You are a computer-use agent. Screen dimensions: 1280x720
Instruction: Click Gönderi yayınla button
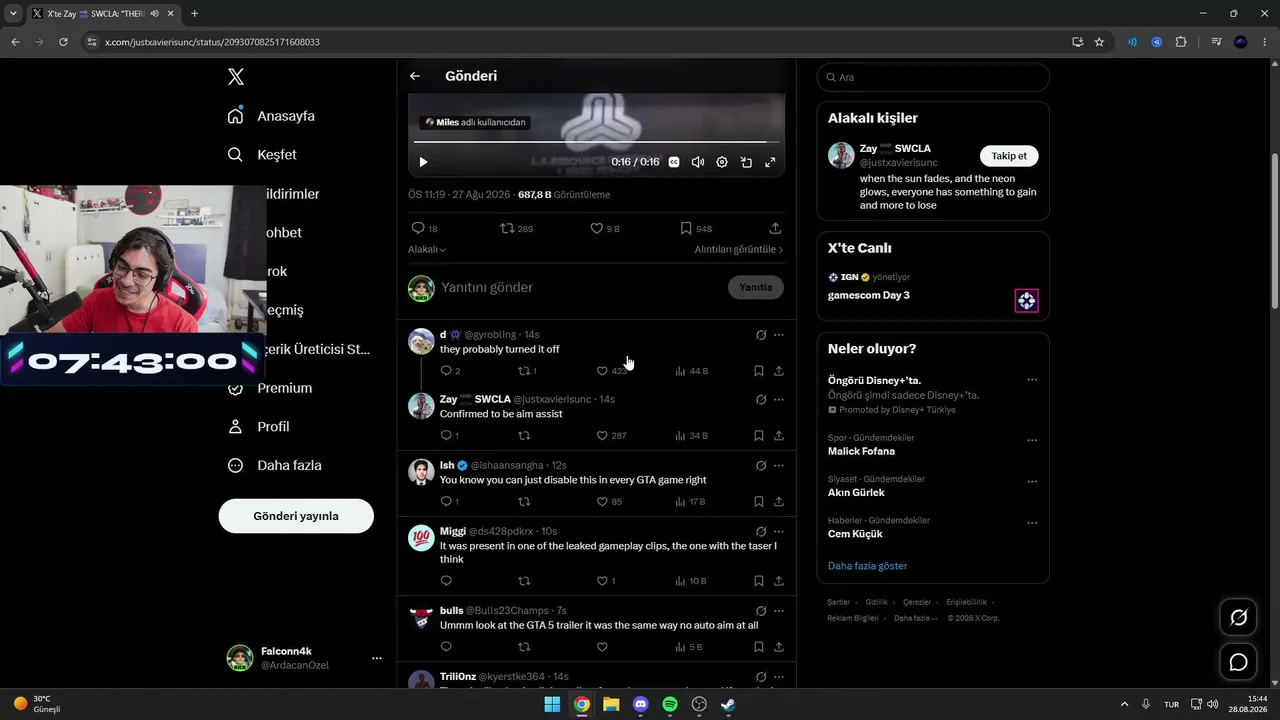click(x=296, y=516)
